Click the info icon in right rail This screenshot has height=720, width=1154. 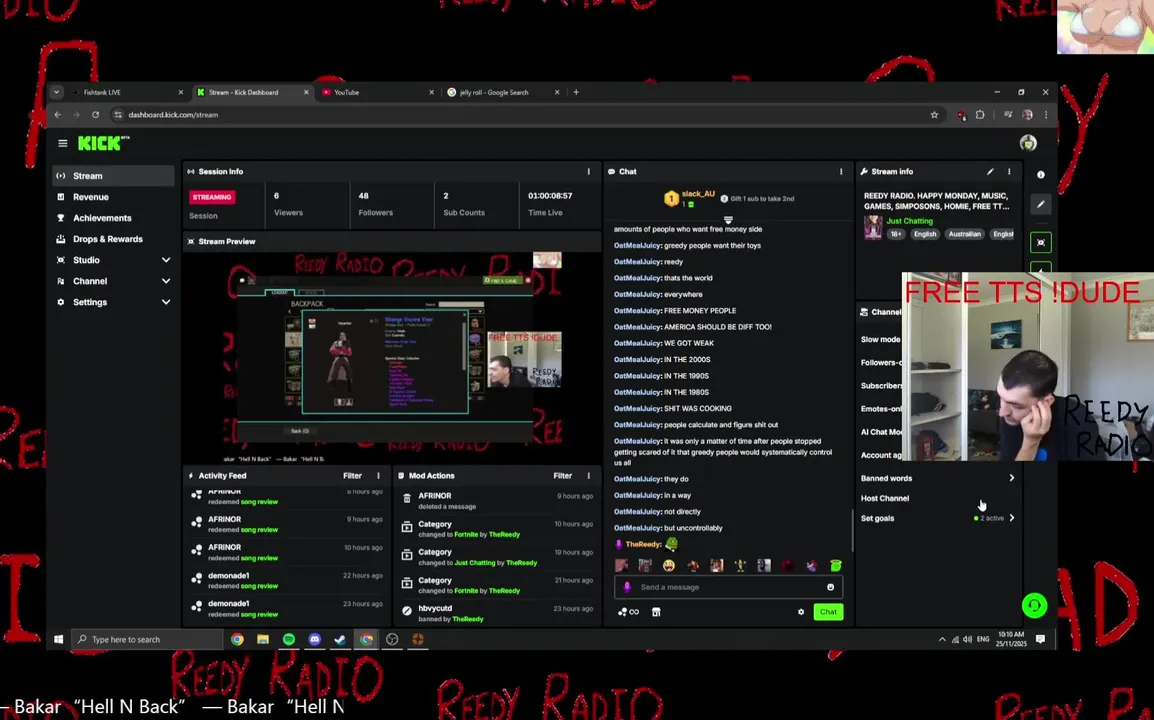[1041, 174]
